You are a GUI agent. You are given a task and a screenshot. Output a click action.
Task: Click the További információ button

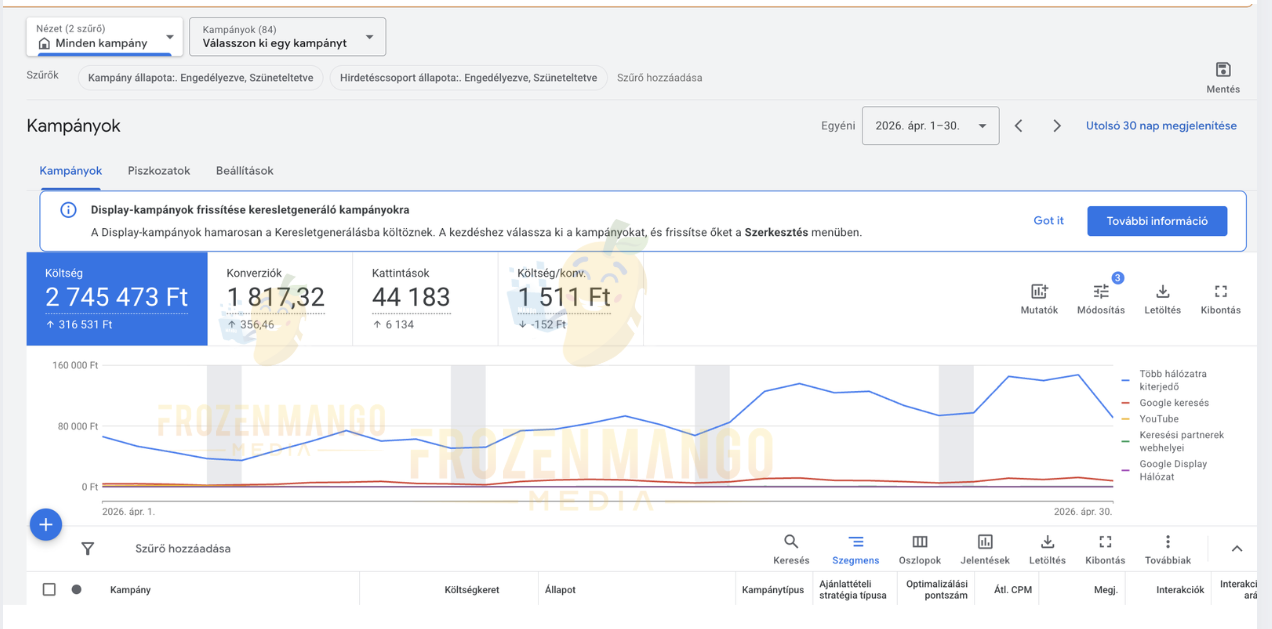pyautogui.click(x=1157, y=221)
